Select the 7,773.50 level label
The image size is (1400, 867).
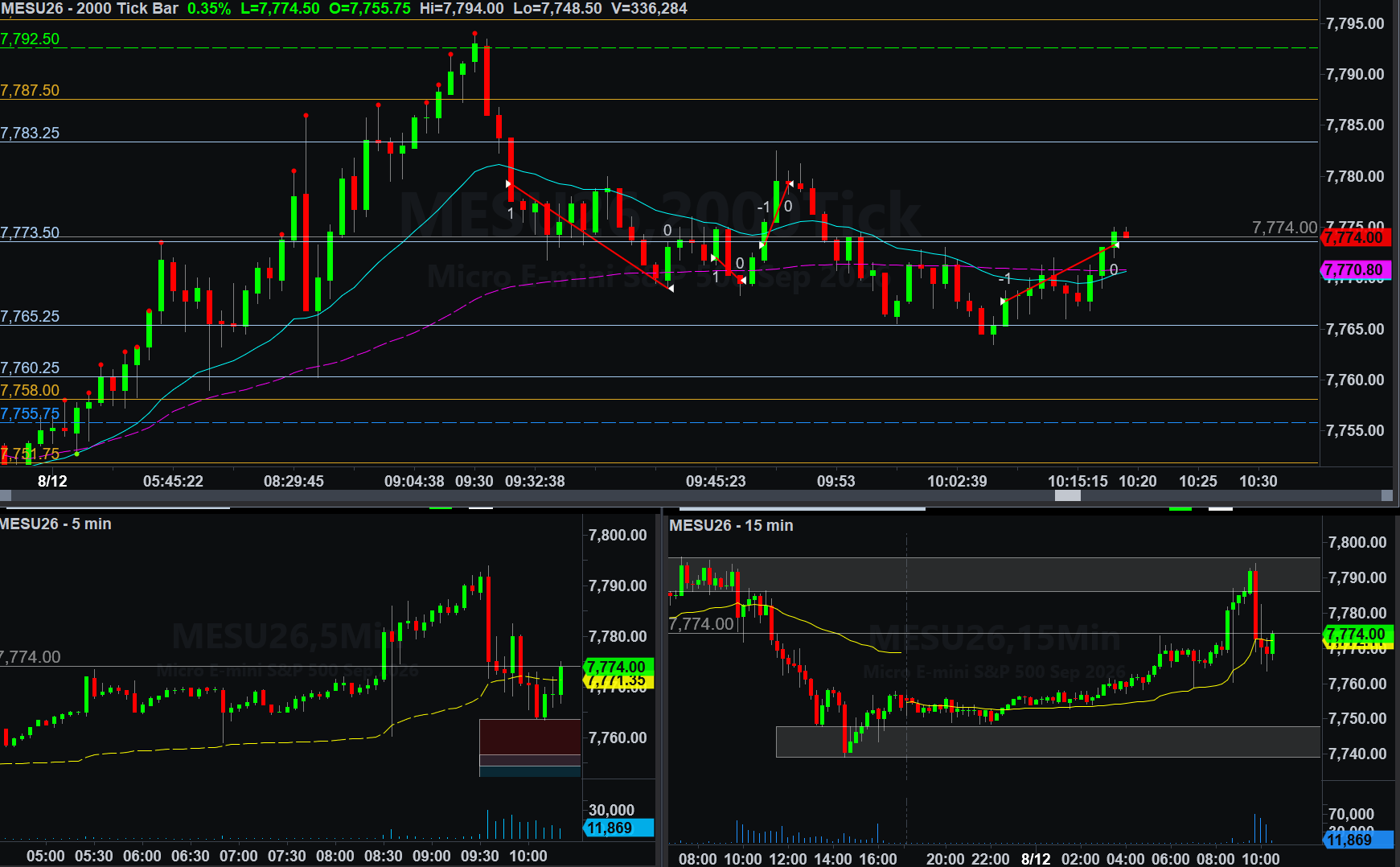pyautogui.click(x=30, y=233)
